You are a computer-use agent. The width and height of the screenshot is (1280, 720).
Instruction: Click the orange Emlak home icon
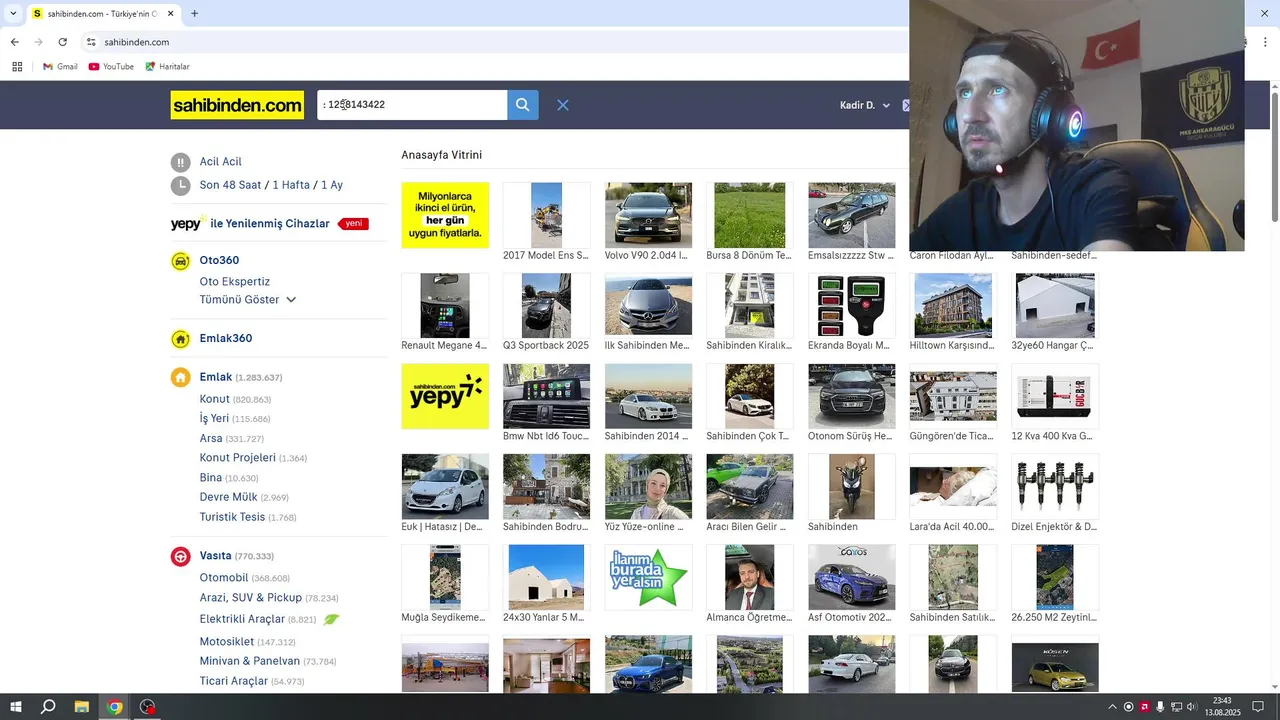tap(180, 377)
